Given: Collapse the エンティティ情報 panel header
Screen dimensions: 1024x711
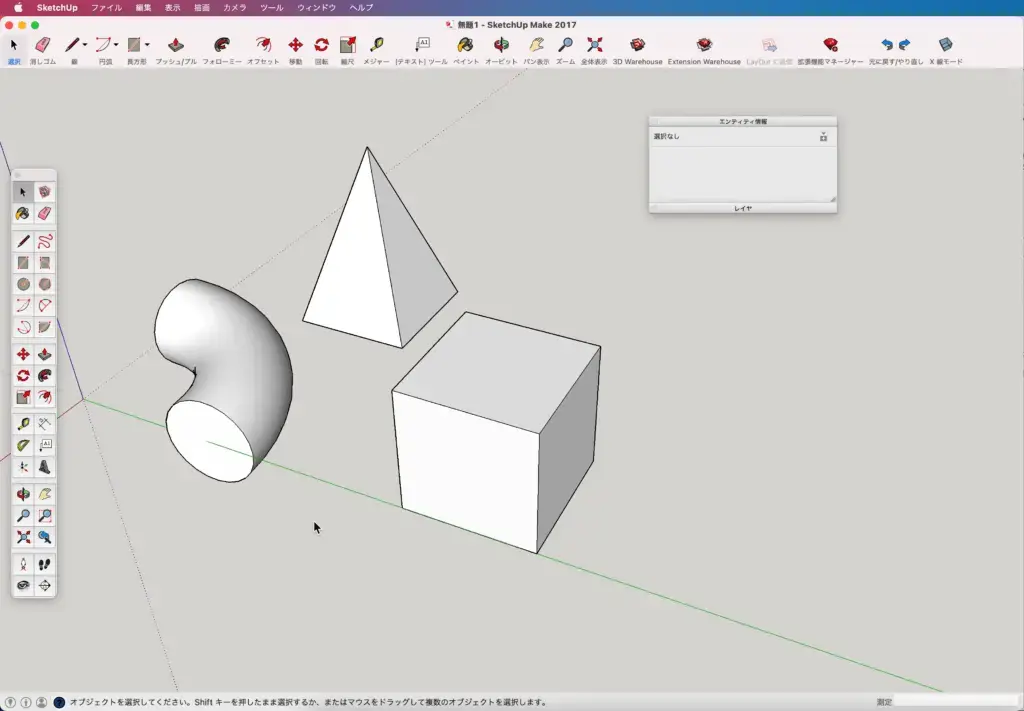Looking at the screenshot, I should pyautogui.click(x=743, y=121).
